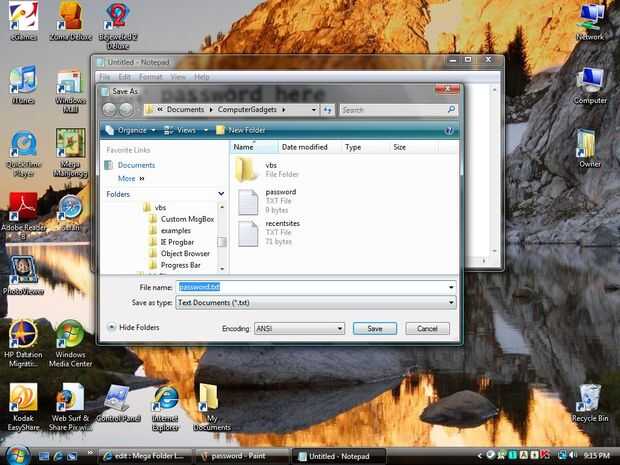
Task: Open Documents in Favorite Links
Action: (136, 165)
